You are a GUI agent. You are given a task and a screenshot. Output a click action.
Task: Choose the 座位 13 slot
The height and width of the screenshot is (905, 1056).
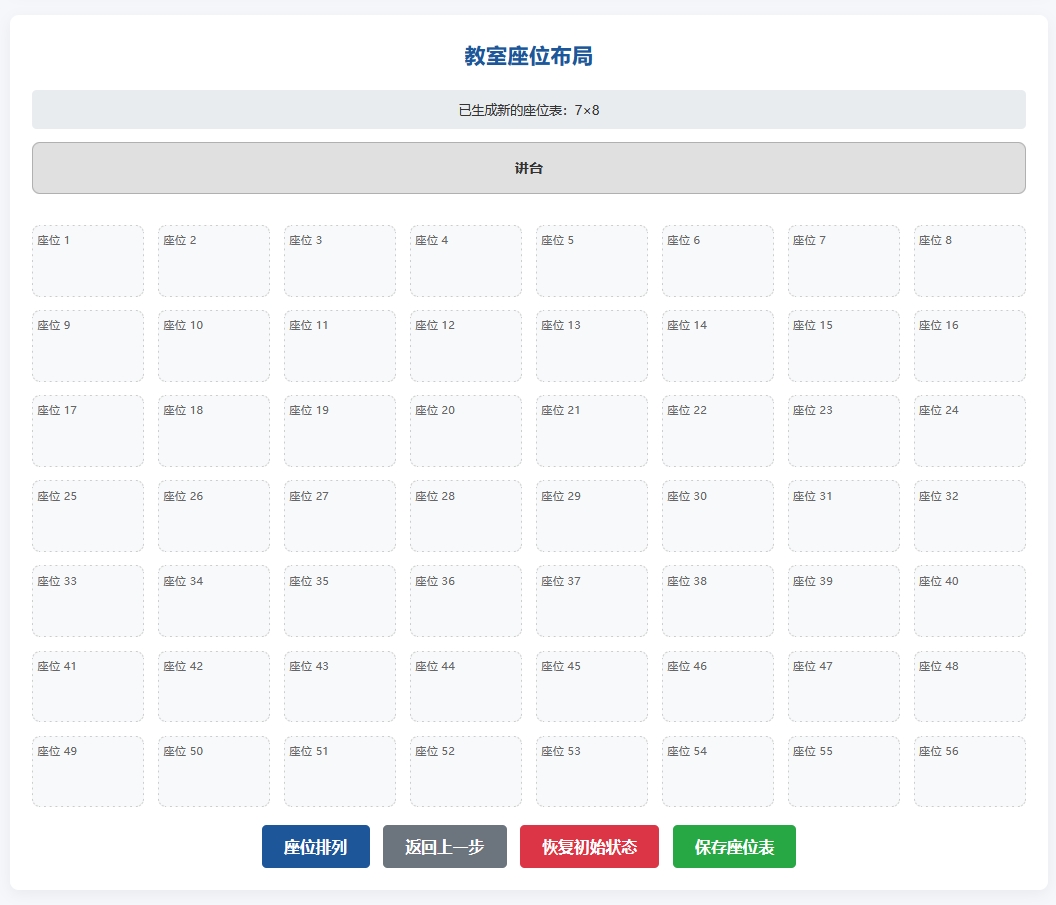592,346
